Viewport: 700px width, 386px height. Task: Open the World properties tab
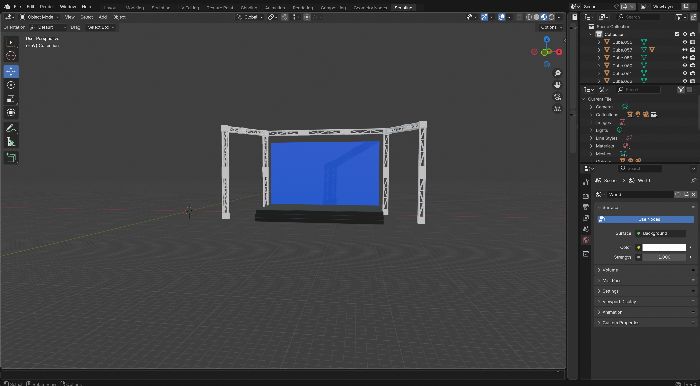click(586, 240)
